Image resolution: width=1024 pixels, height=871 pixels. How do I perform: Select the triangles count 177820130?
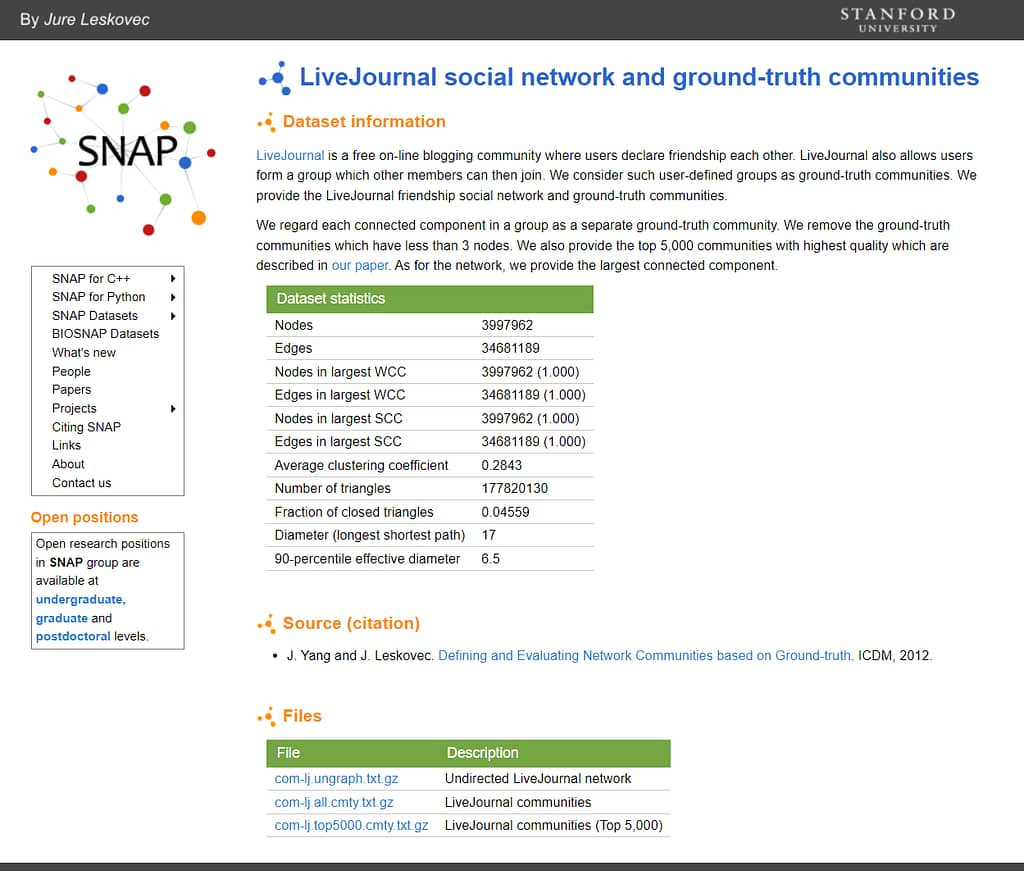(515, 488)
